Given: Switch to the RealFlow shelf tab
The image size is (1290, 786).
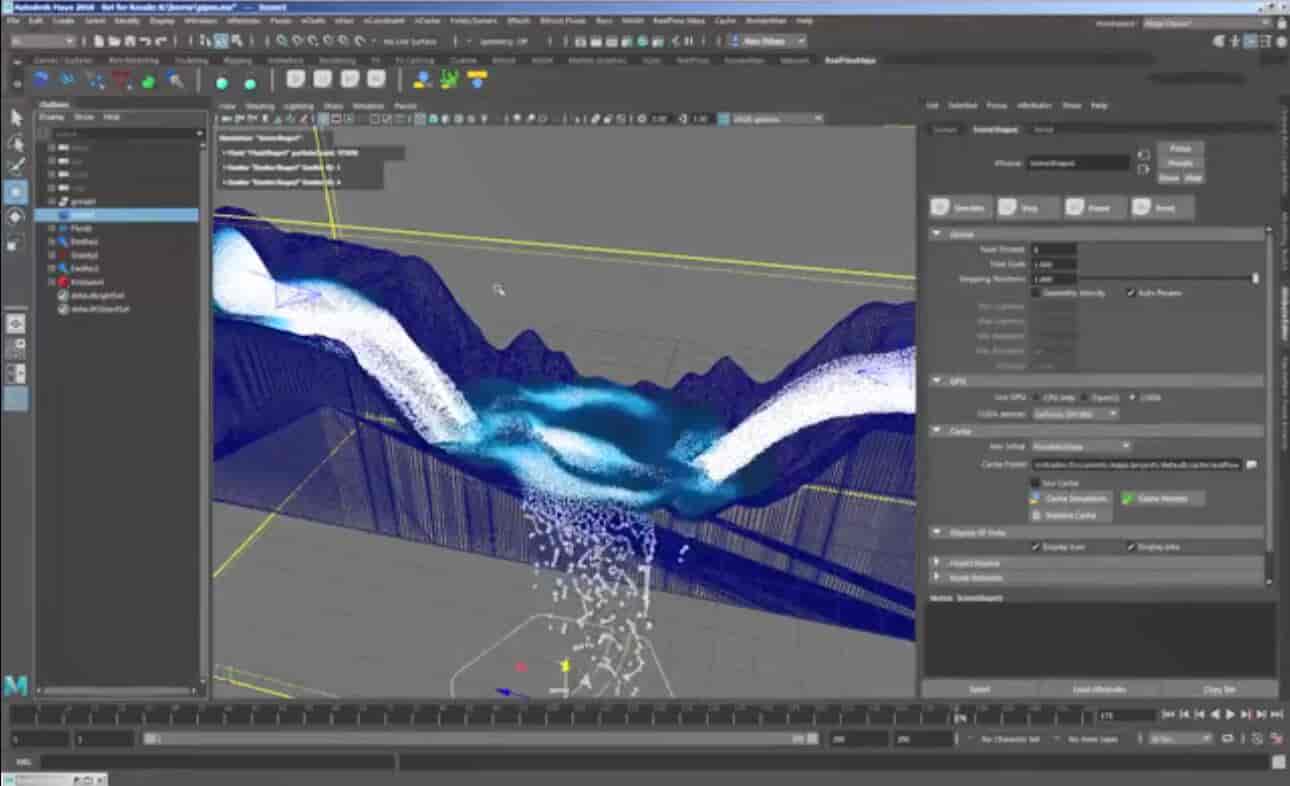Looking at the screenshot, I should click(x=850, y=59).
